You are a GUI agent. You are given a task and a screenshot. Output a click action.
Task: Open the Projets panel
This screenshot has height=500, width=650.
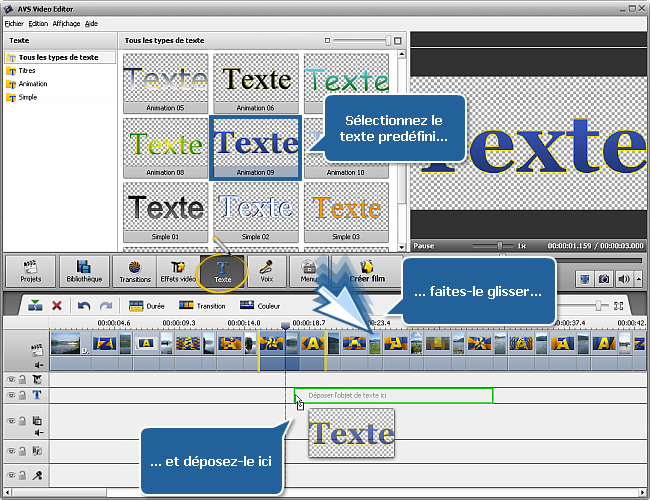pyautogui.click(x=30, y=271)
